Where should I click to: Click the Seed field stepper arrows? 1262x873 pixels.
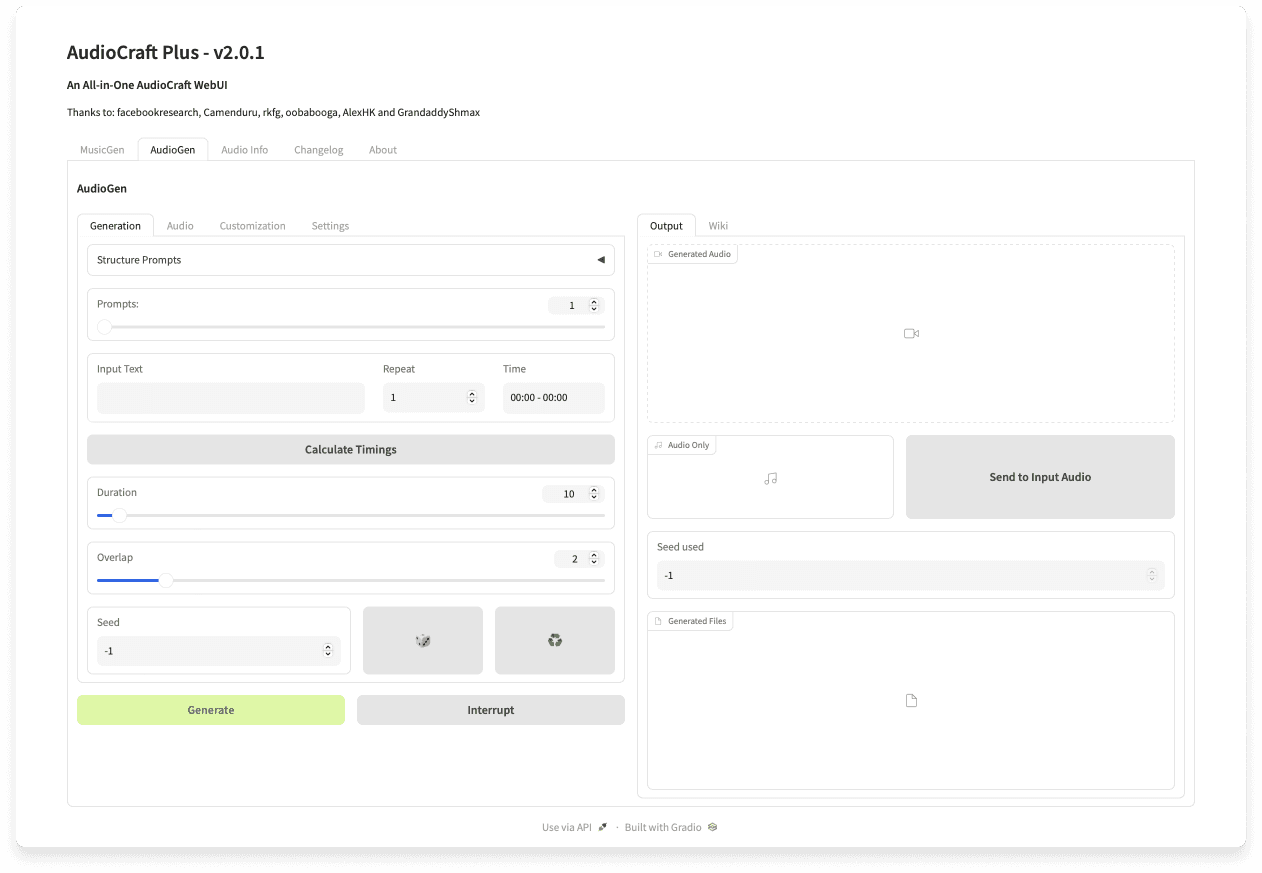point(328,651)
